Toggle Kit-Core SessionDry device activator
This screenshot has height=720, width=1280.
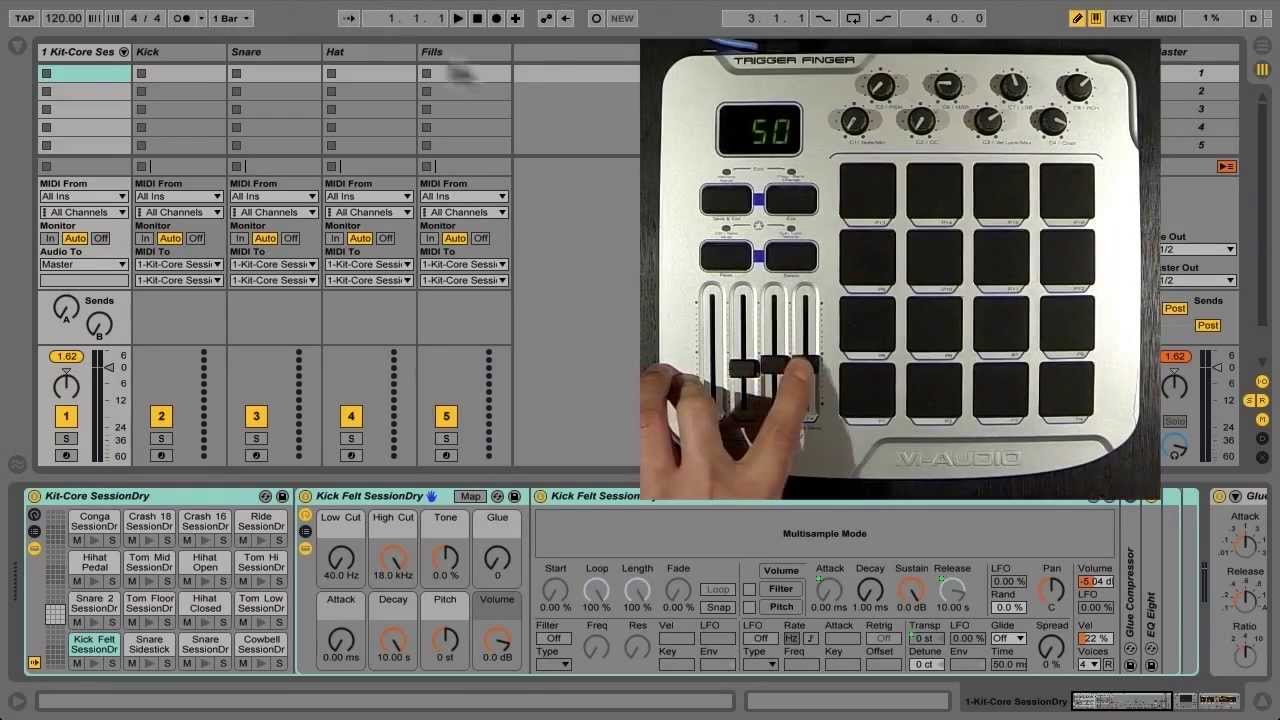35,496
